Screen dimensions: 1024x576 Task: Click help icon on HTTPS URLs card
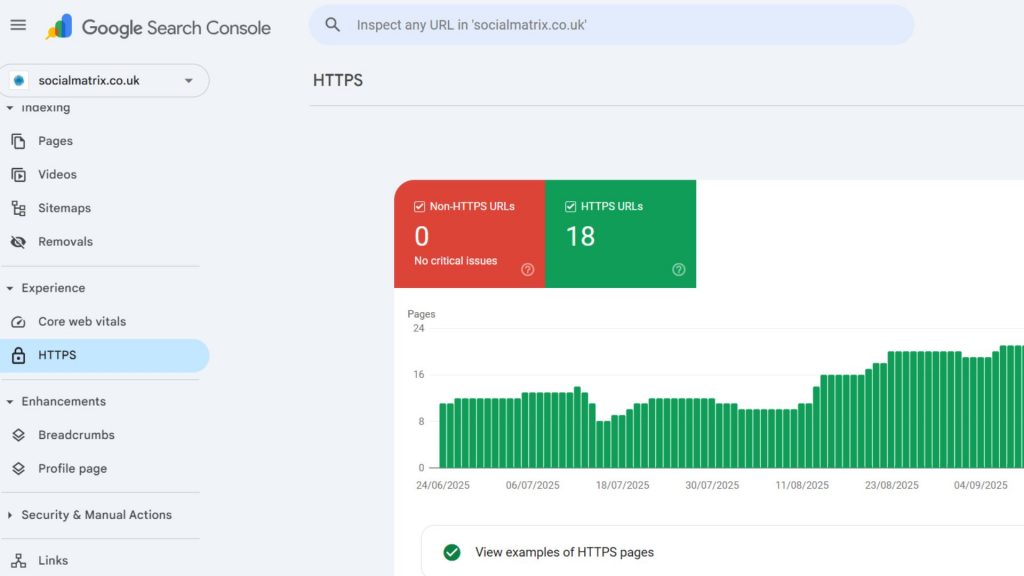(x=679, y=269)
